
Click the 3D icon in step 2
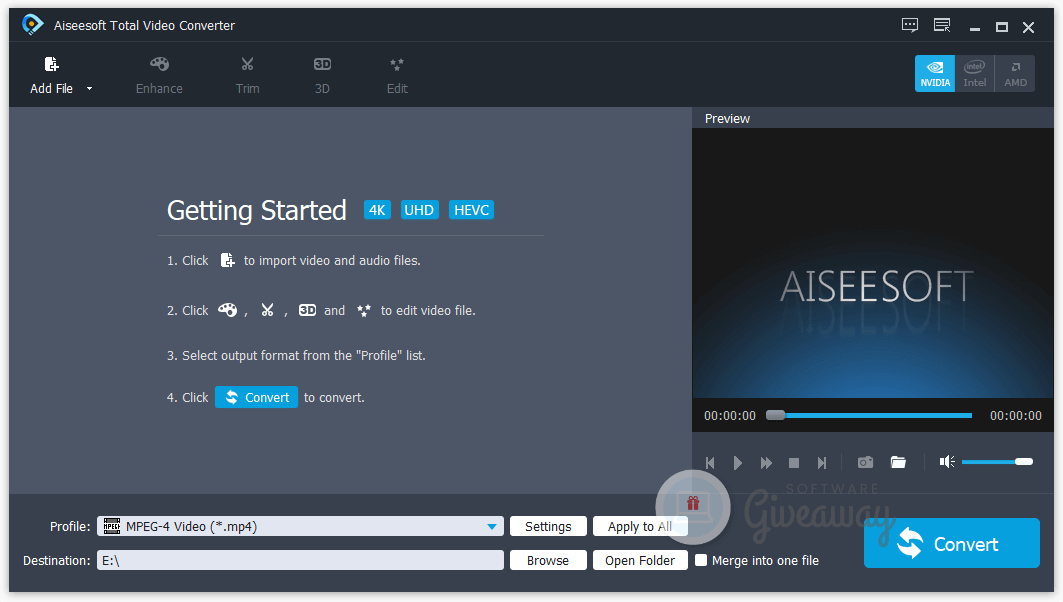[x=307, y=310]
